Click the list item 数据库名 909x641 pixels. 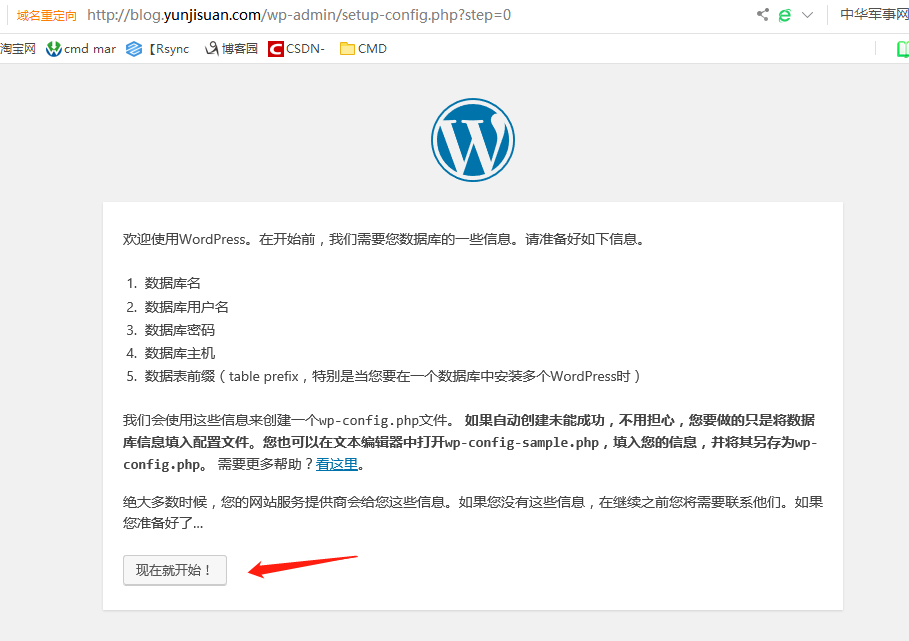tap(172, 283)
